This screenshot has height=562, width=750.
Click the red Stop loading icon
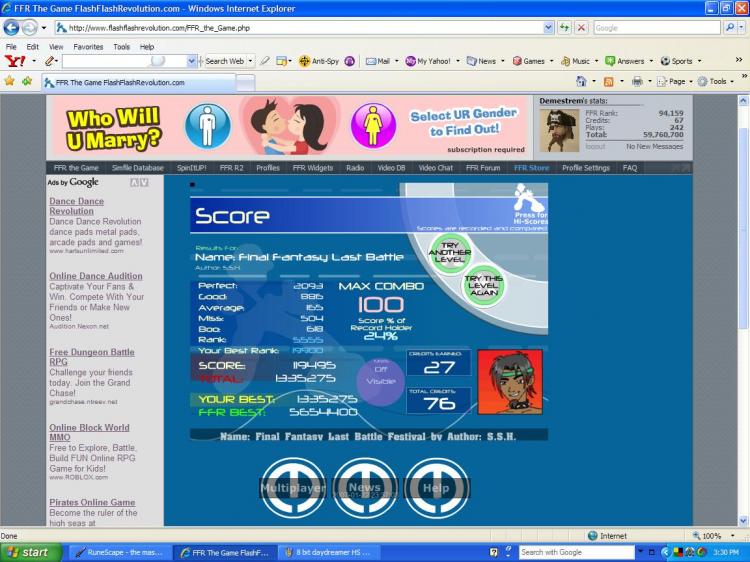point(581,28)
